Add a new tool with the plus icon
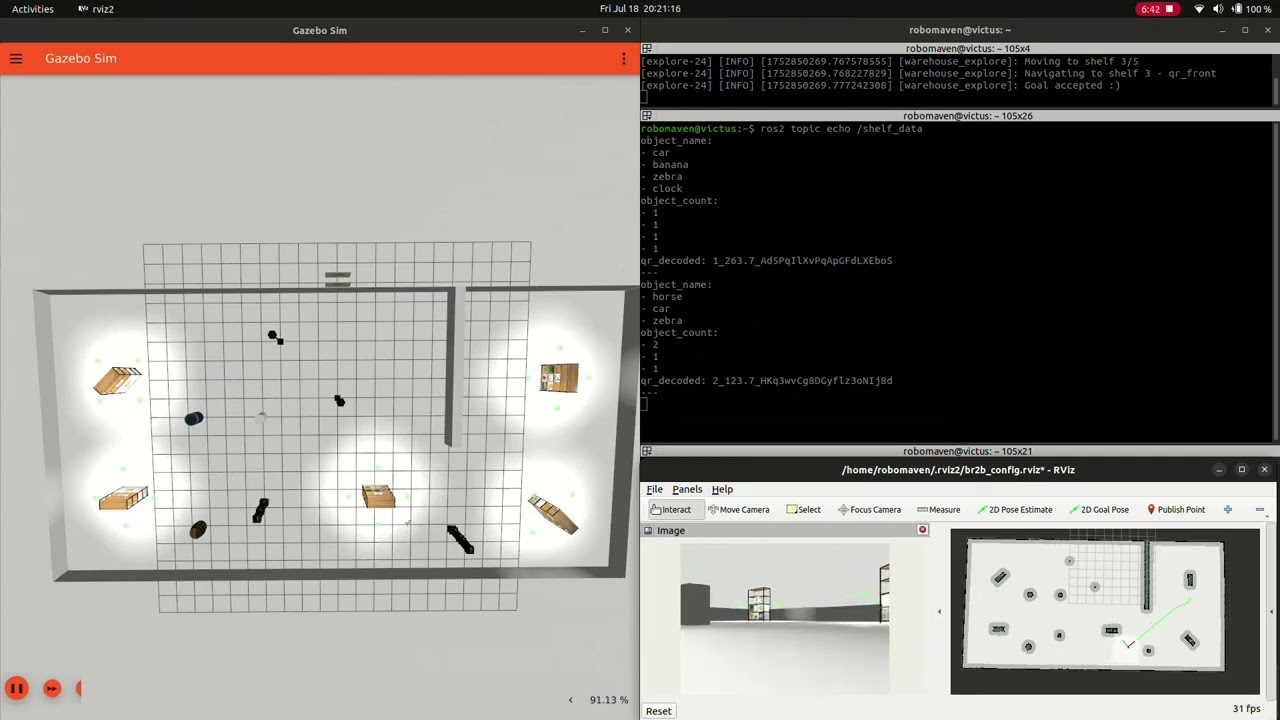The height and width of the screenshot is (720, 1280). tap(1228, 510)
